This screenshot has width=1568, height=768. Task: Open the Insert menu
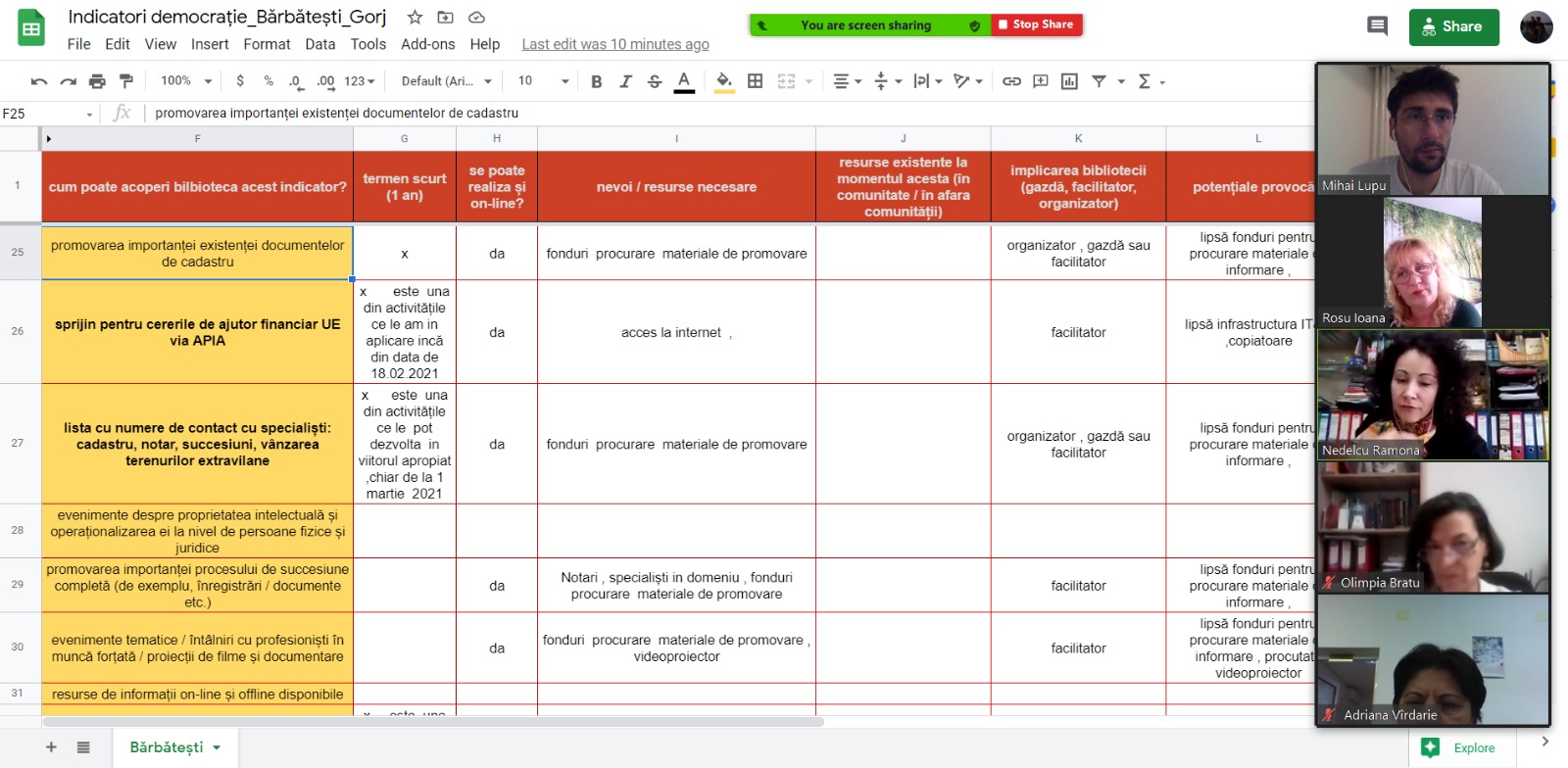pos(210,44)
